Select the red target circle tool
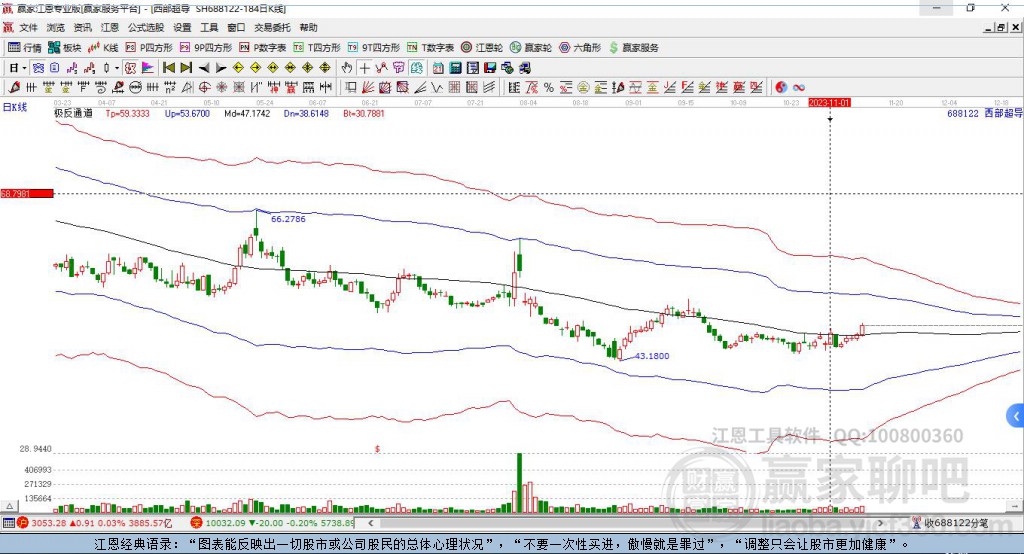Image resolution: width=1024 pixels, height=554 pixels. [204, 88]
